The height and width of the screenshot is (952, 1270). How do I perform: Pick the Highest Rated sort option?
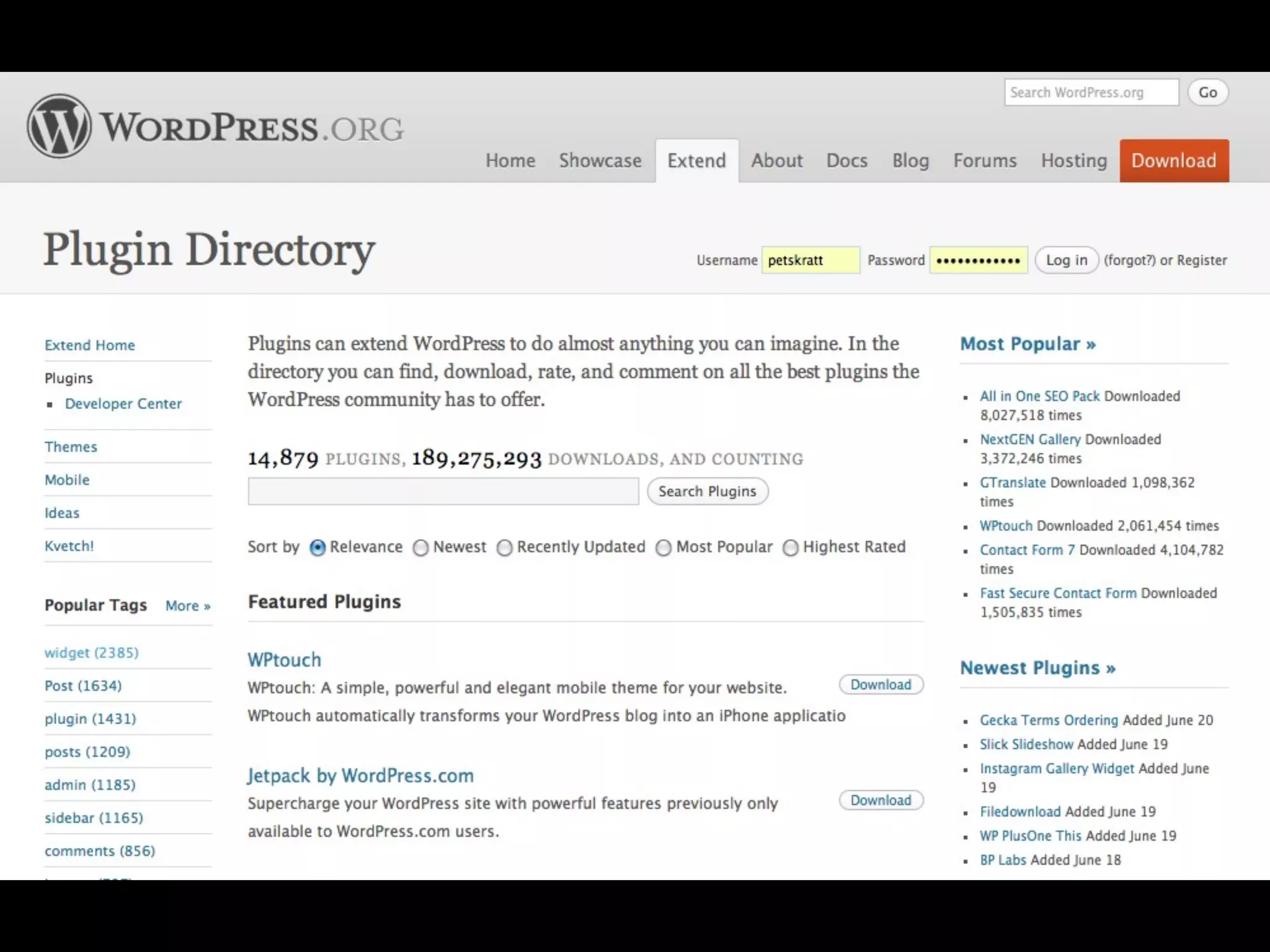[x=791, y=548]
